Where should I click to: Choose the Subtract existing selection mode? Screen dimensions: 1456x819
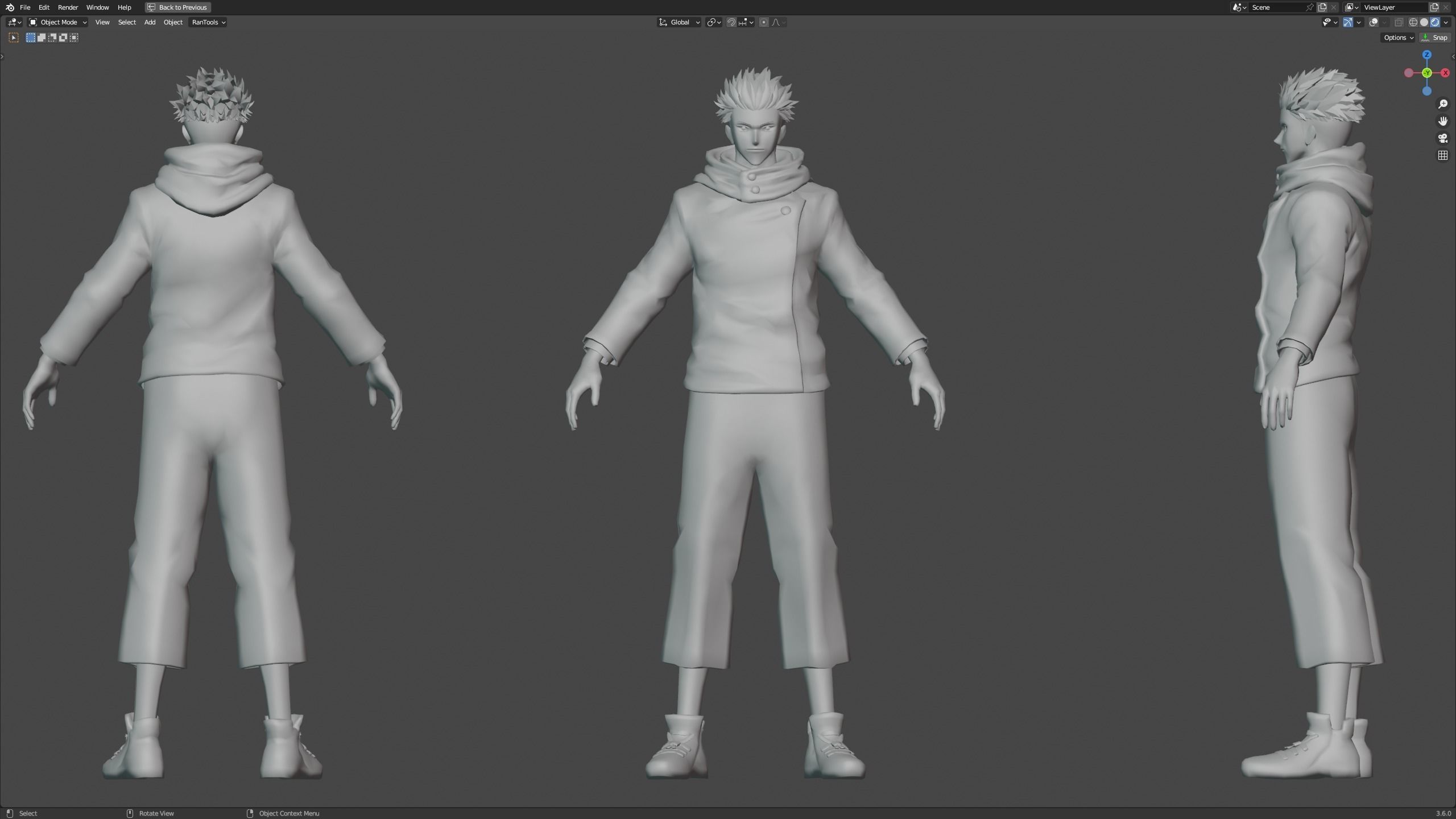click(52, 38)
